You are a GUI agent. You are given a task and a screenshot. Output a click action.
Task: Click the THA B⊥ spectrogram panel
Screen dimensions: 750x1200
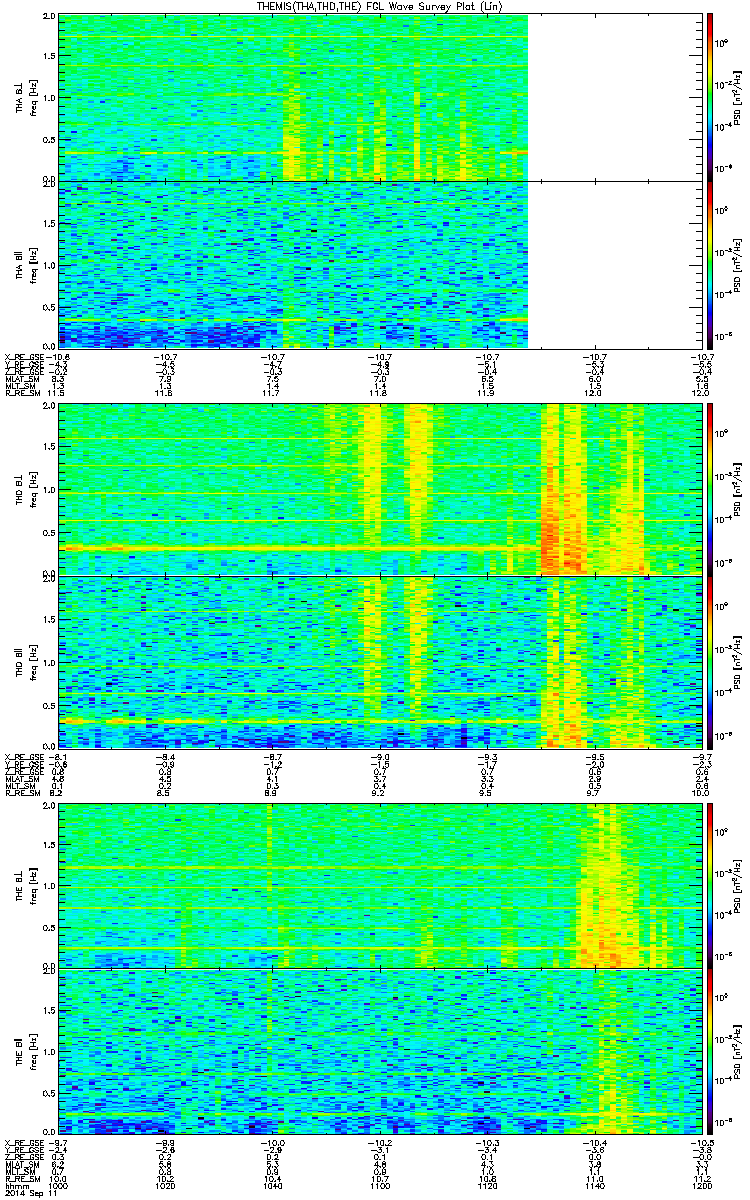[x=380, y=97]
